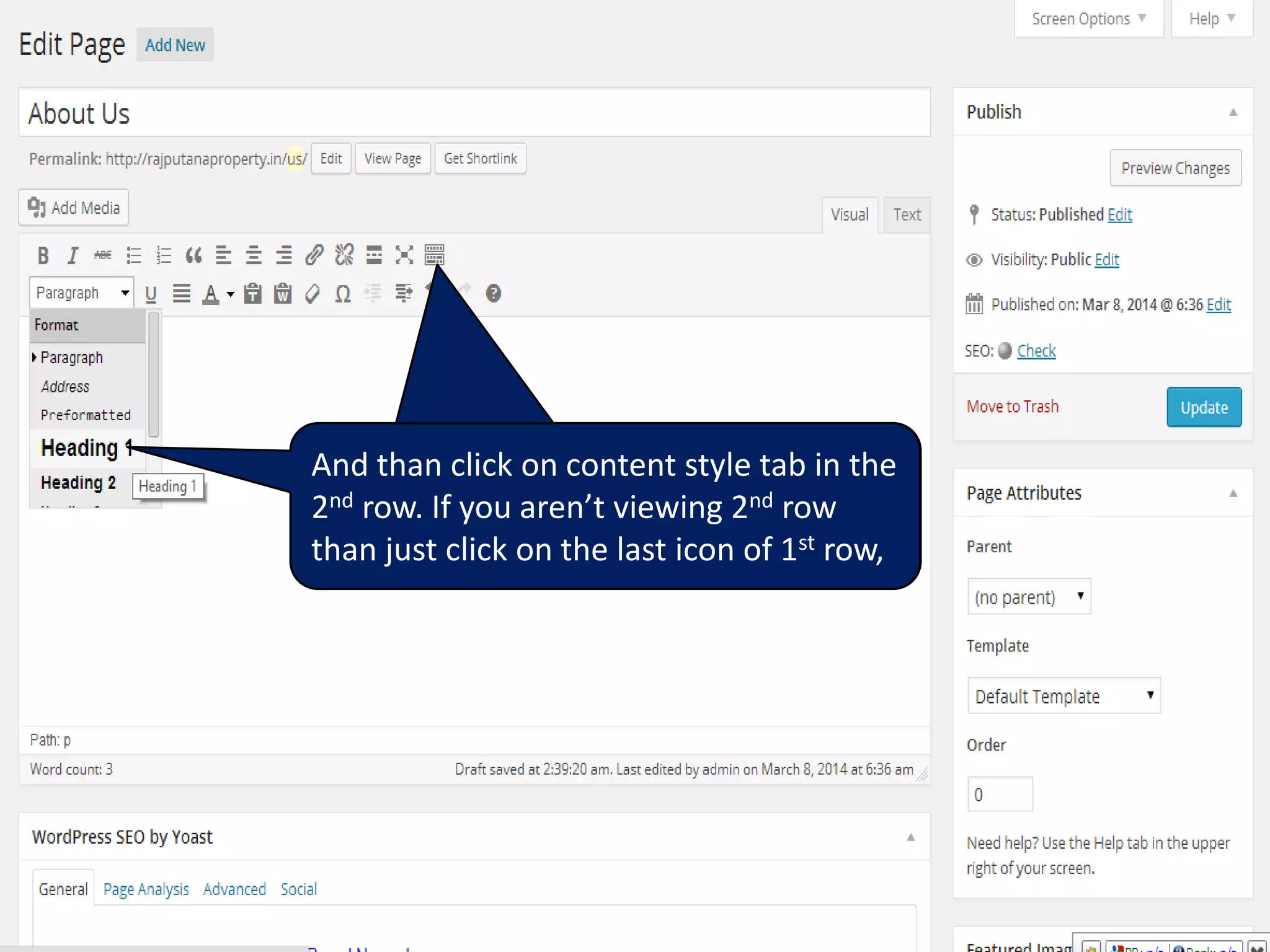
Task: Collapse the WordPress SEO by Yoast panel
Action: [910, 837]
